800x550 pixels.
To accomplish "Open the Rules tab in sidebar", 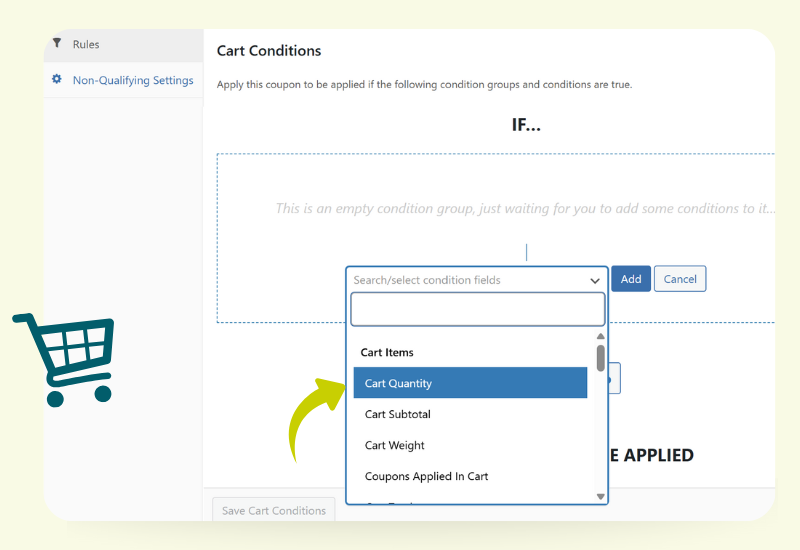I will click(x=123, y=45).
